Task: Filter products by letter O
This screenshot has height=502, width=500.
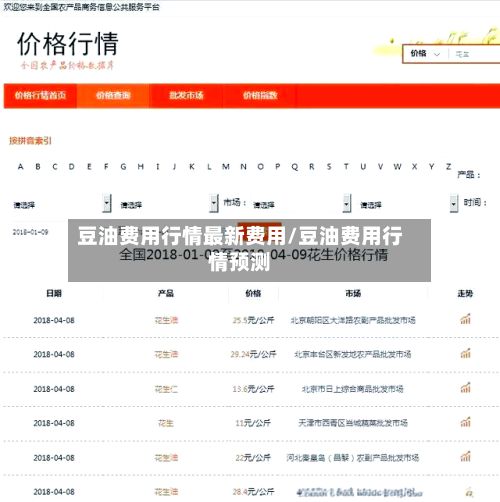Action: (261, 166)
